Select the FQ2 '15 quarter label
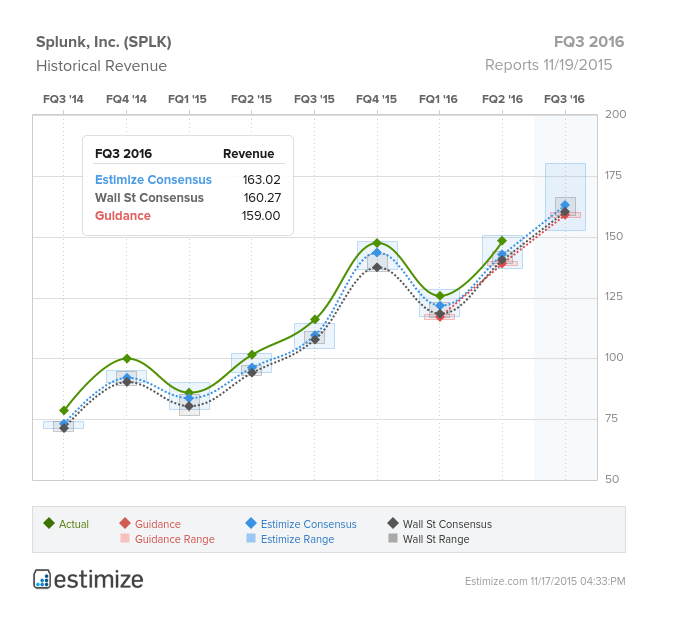The height and width of the screenshot is (620, 675). coord(251,99)
